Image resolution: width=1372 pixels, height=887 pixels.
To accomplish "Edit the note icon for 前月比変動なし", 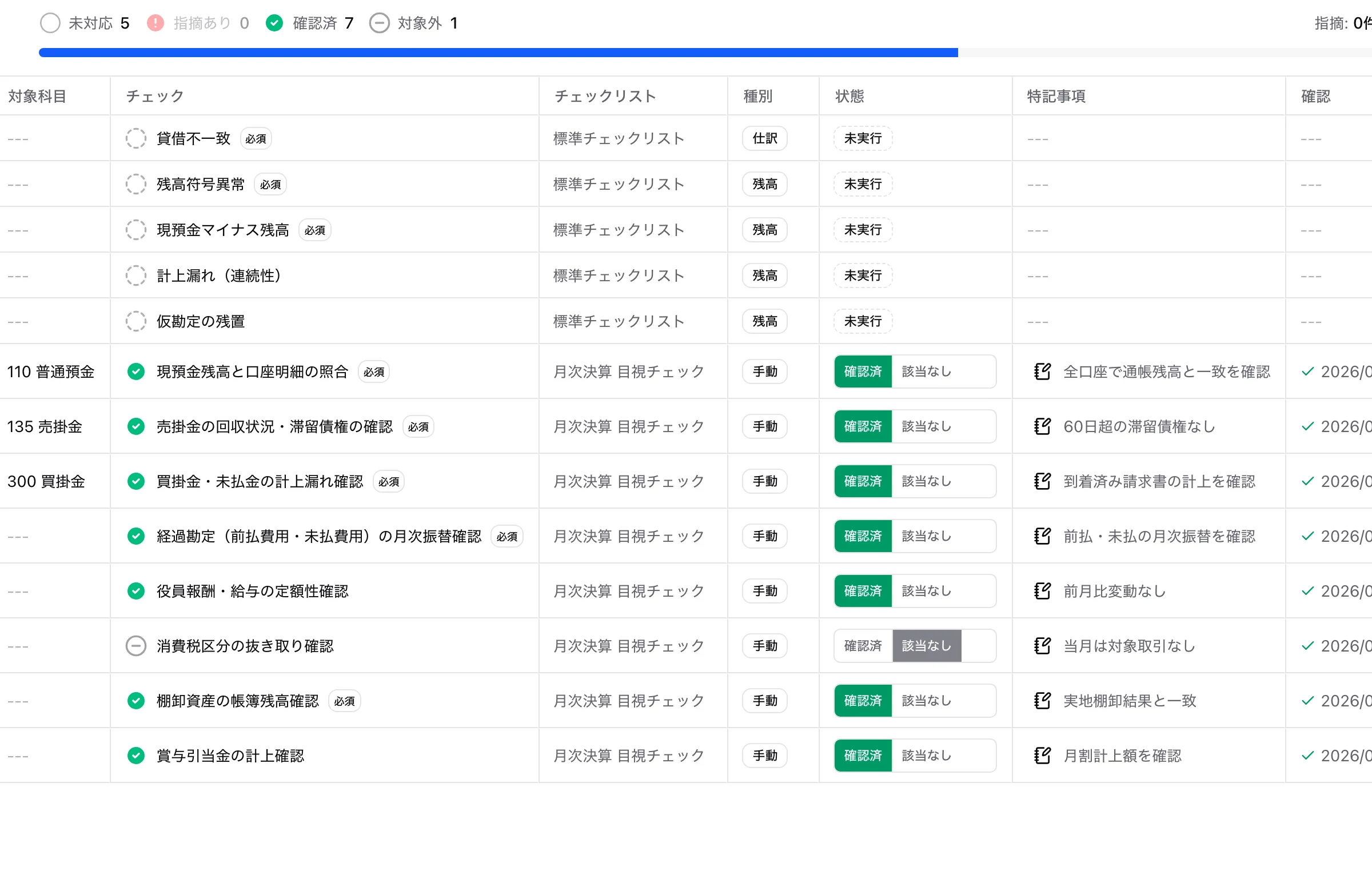I will (x=1043, y=591).
